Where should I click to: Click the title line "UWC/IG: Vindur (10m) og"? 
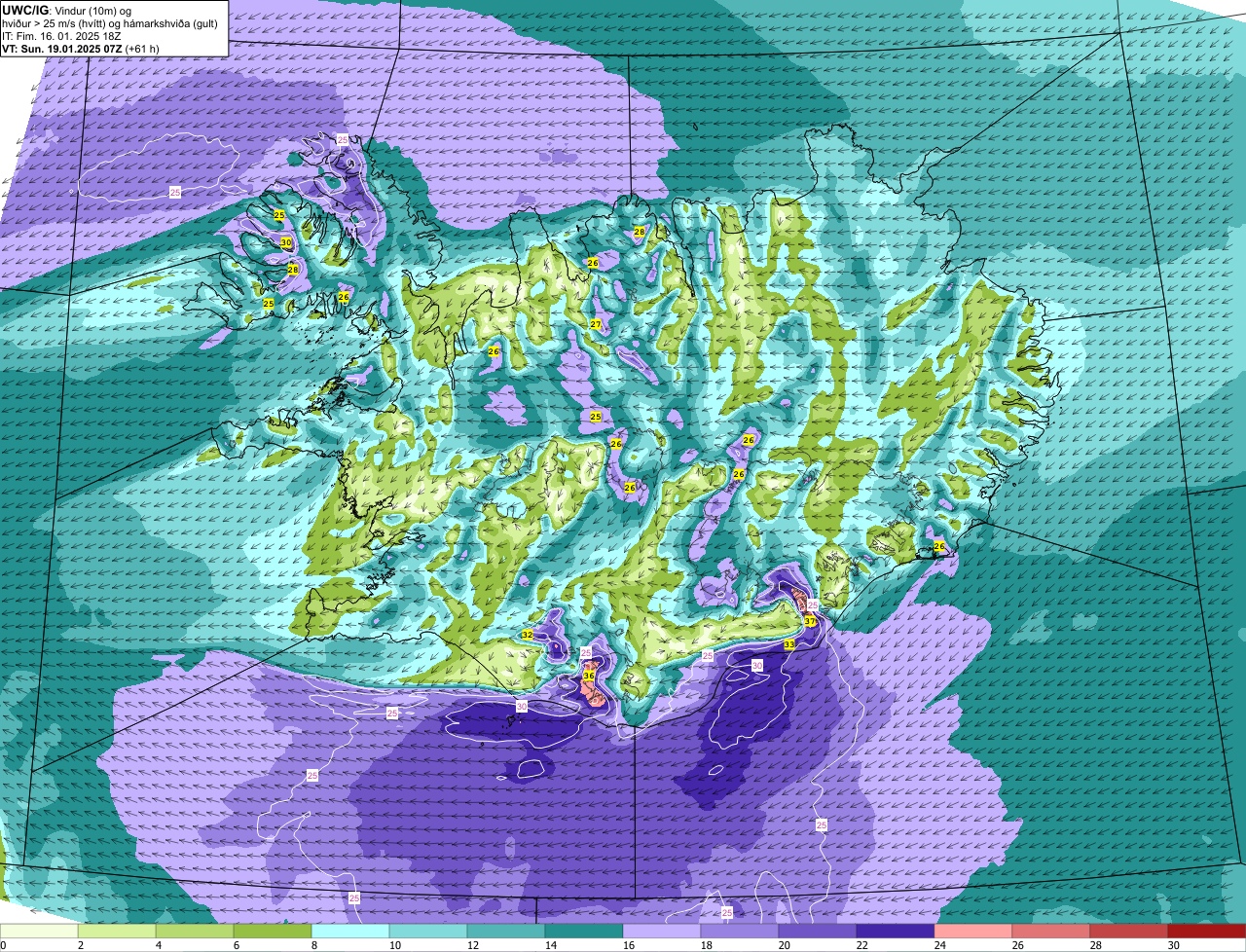pos(66,10)
